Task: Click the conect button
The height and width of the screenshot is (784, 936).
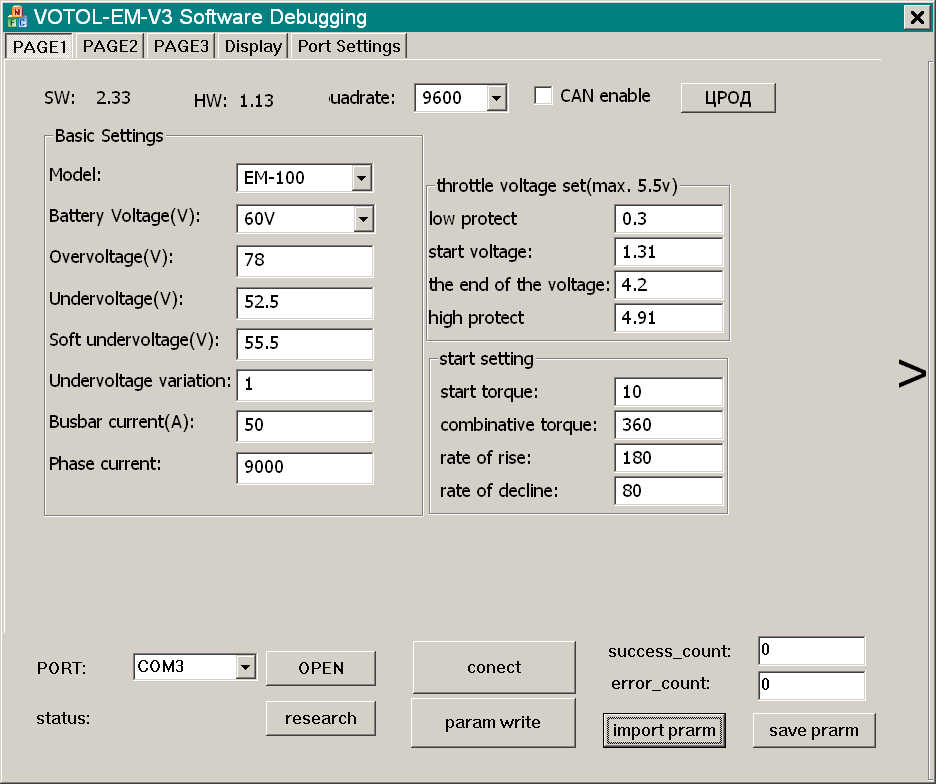Action: (494, 668)
